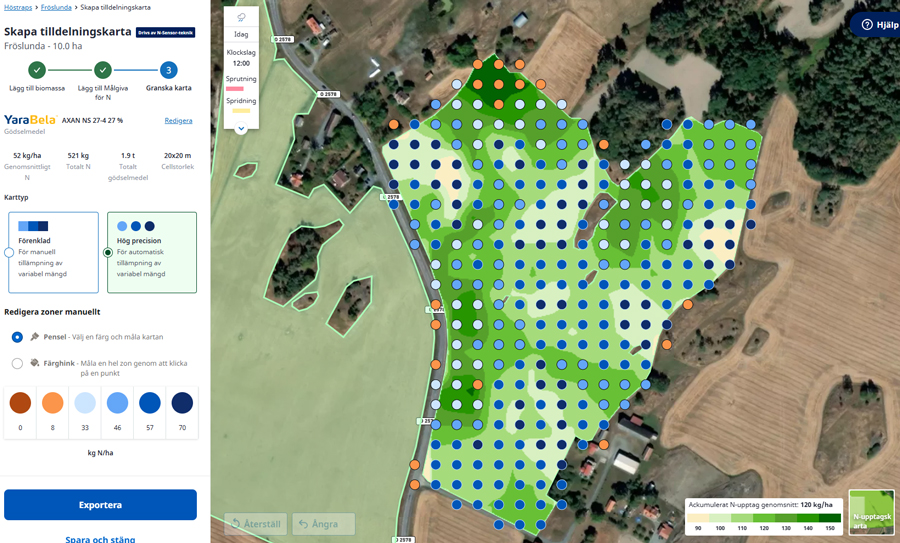900x543 pixels.
Task: Select the Förenklad map type radio
Action: coord(9,253)
